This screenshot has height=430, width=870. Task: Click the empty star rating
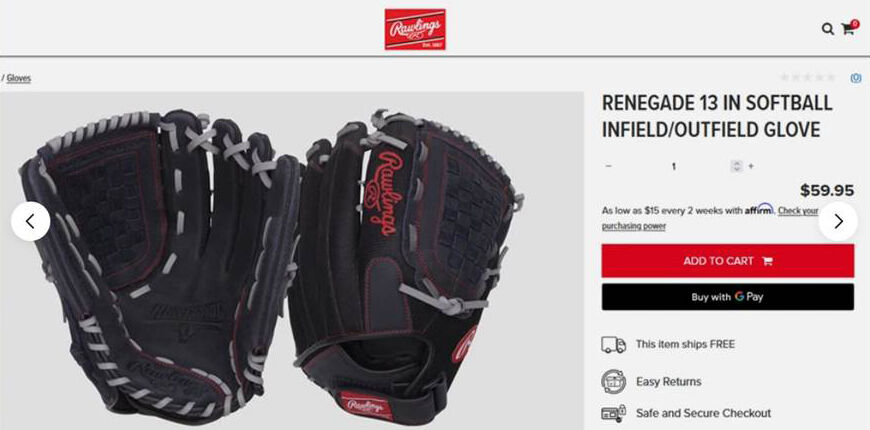[807, 78]
